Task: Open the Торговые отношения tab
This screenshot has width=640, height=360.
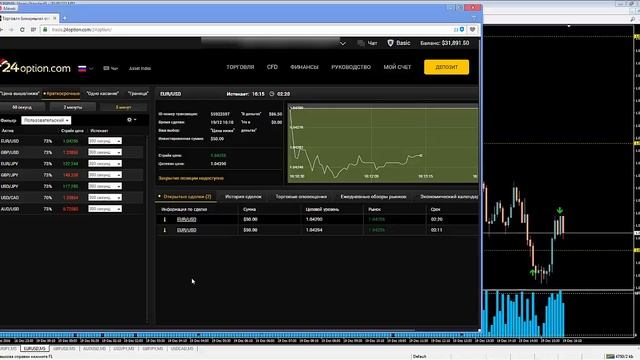Action: click(x=301, y=196)
